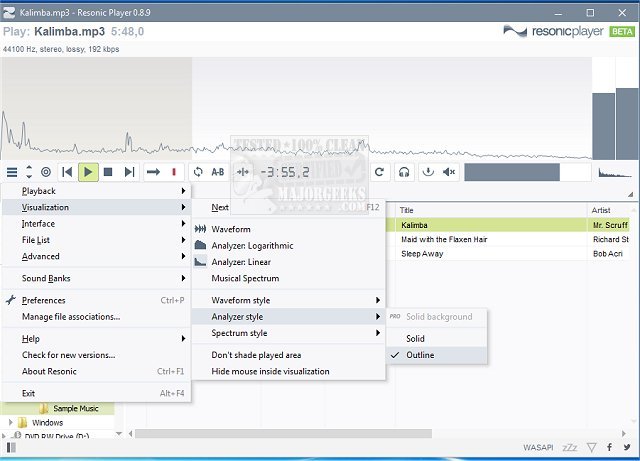
Task: Select Musical Spectrum visualization
Action: [288, 278]
